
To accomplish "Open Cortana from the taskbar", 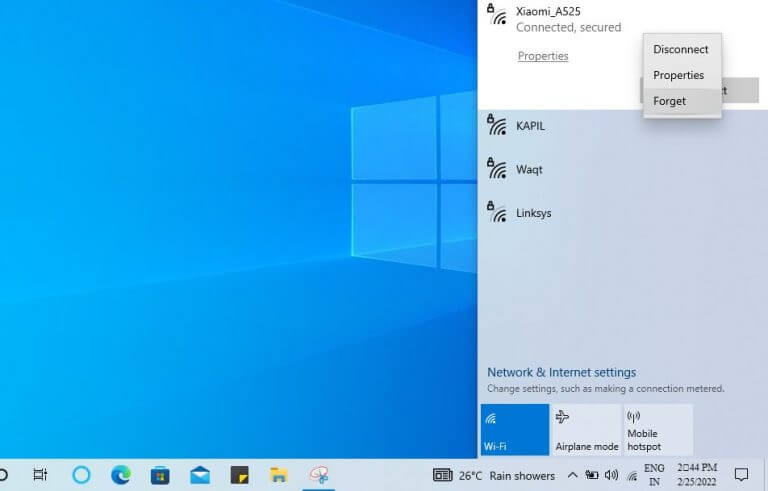I will point(81,475).
